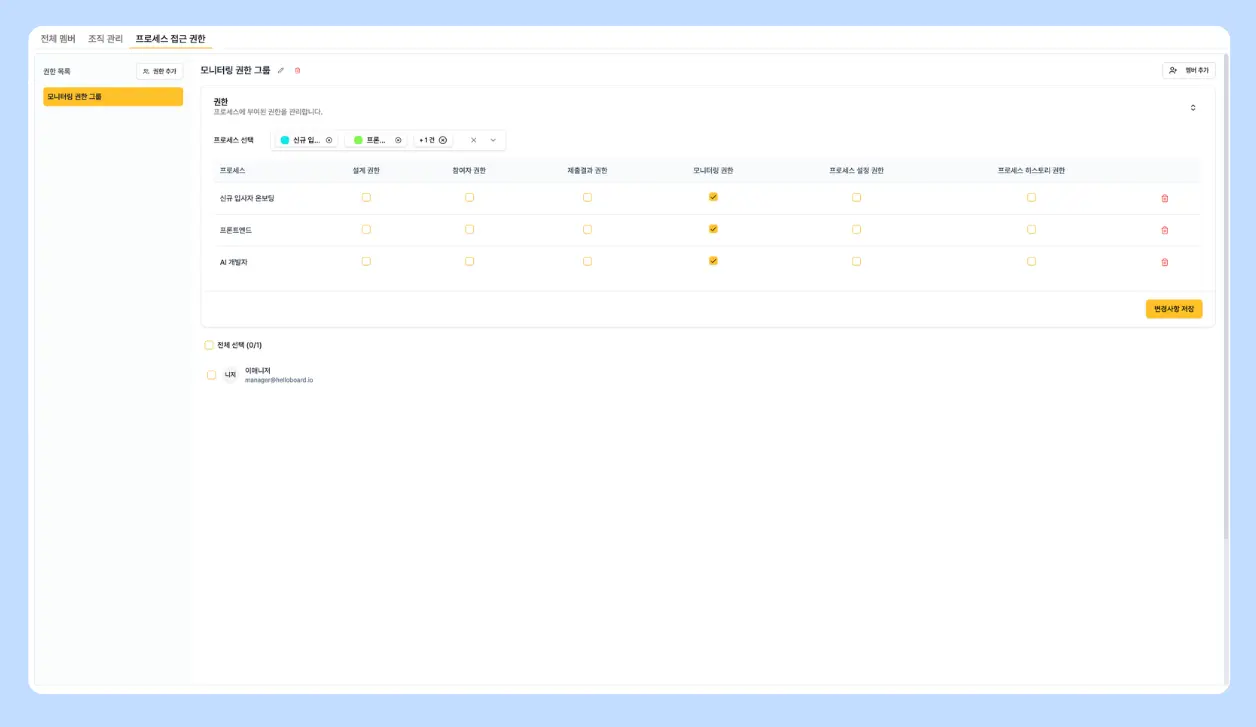Delete the 신규 입사자 온보딩 row via trash icon
Viewport: 1256px width, 727px height.
(x=1164, y=198)
